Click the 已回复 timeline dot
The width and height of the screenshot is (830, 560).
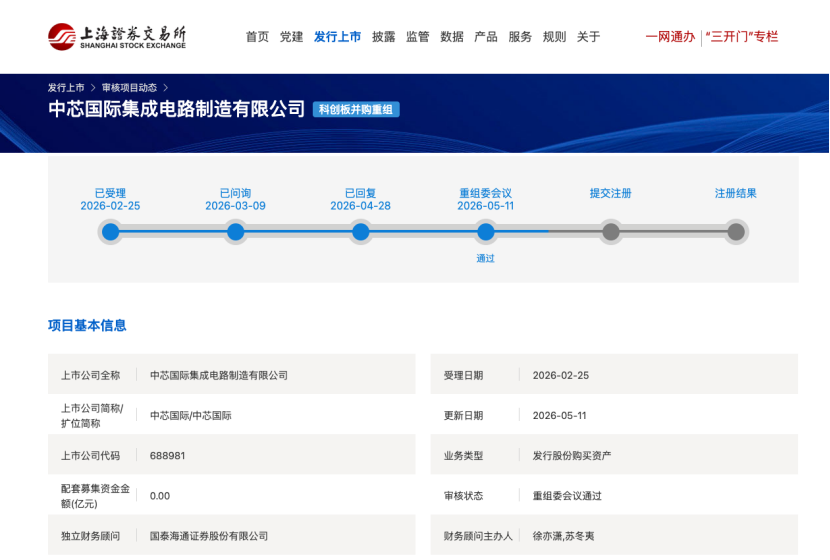pos(360,232)
